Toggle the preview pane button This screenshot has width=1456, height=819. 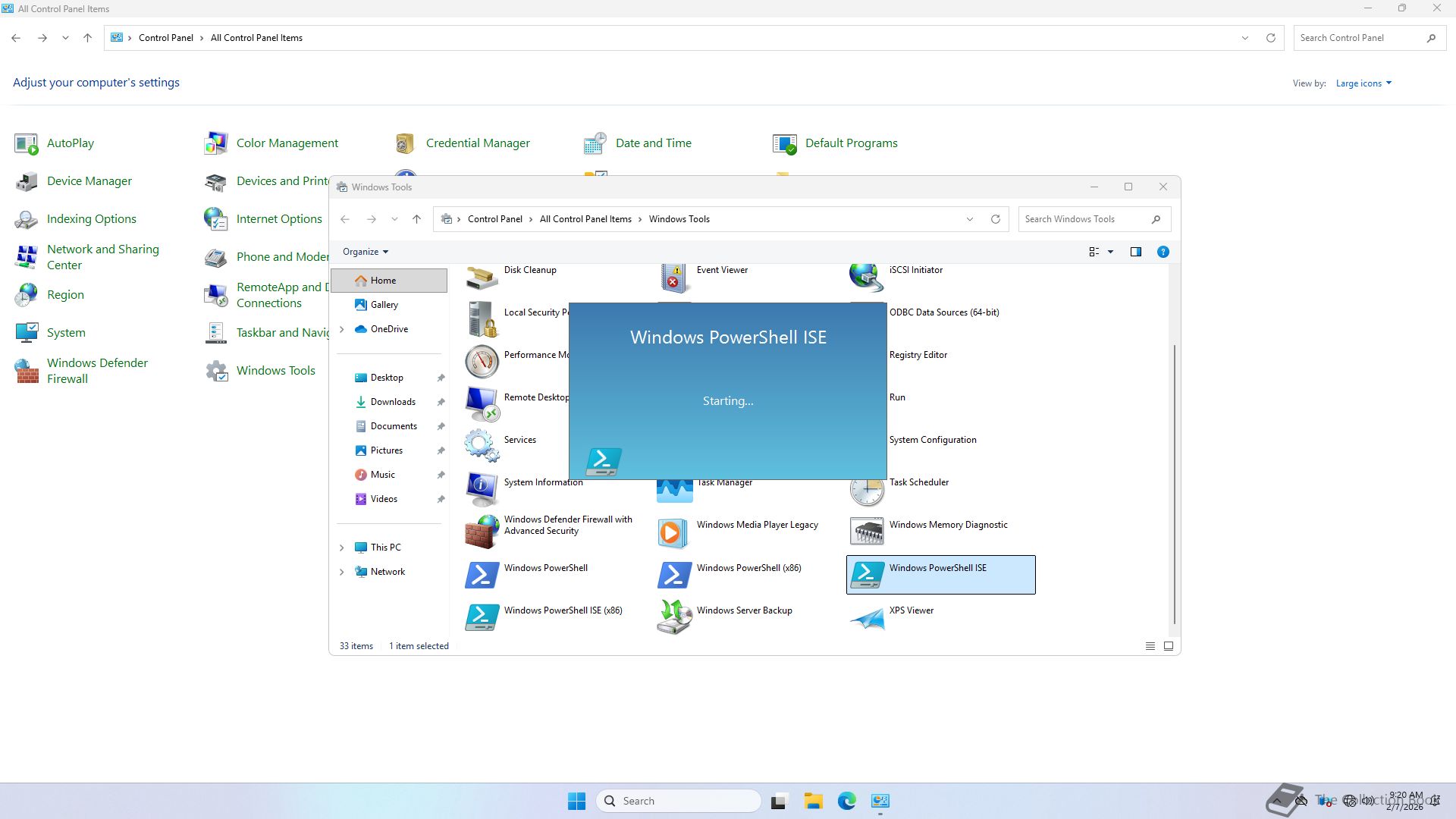point(1135,252)
